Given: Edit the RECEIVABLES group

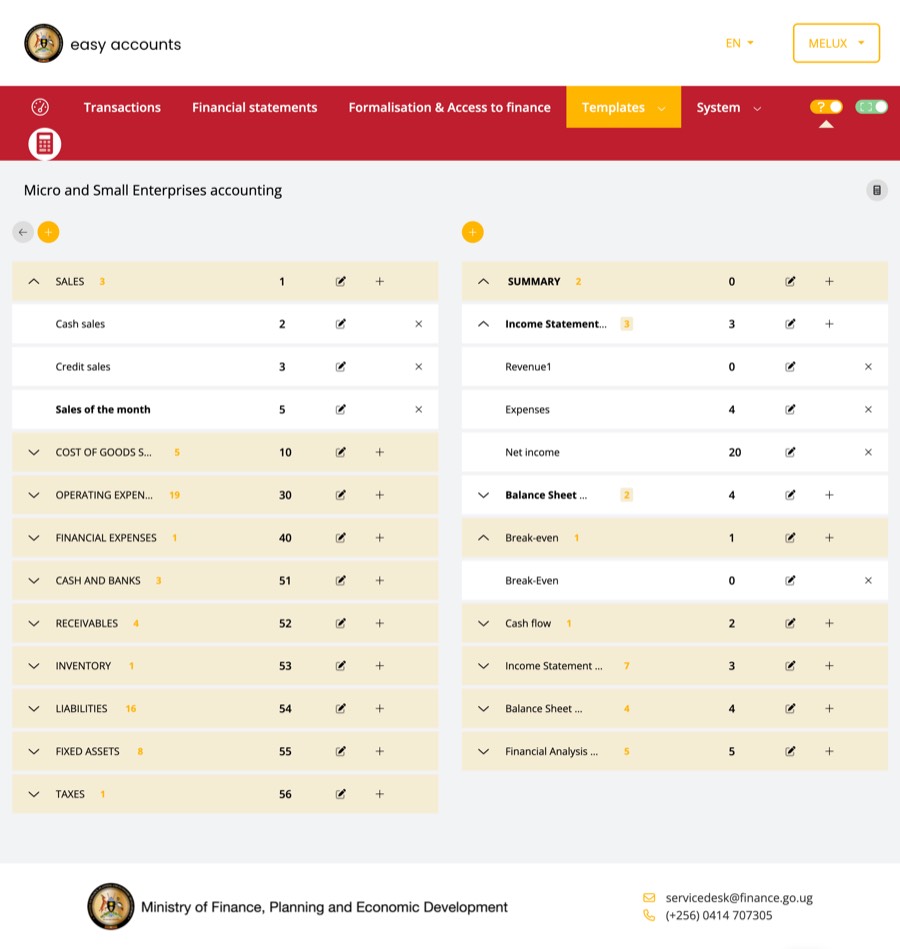Looking at the screenshot, I should point(341,623).
